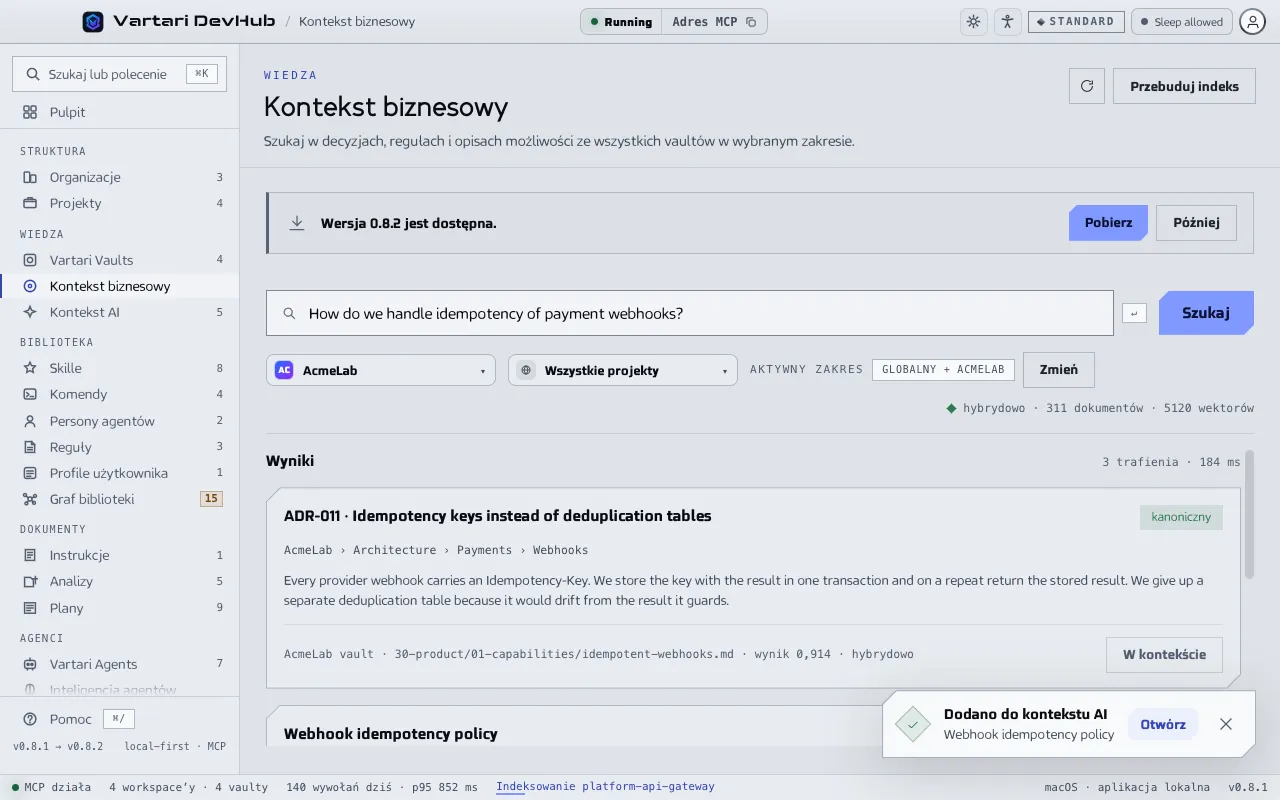1280x800 pixels.
Task: Click the 4 workspace'y status entry
Action: (x=152, y=787)
